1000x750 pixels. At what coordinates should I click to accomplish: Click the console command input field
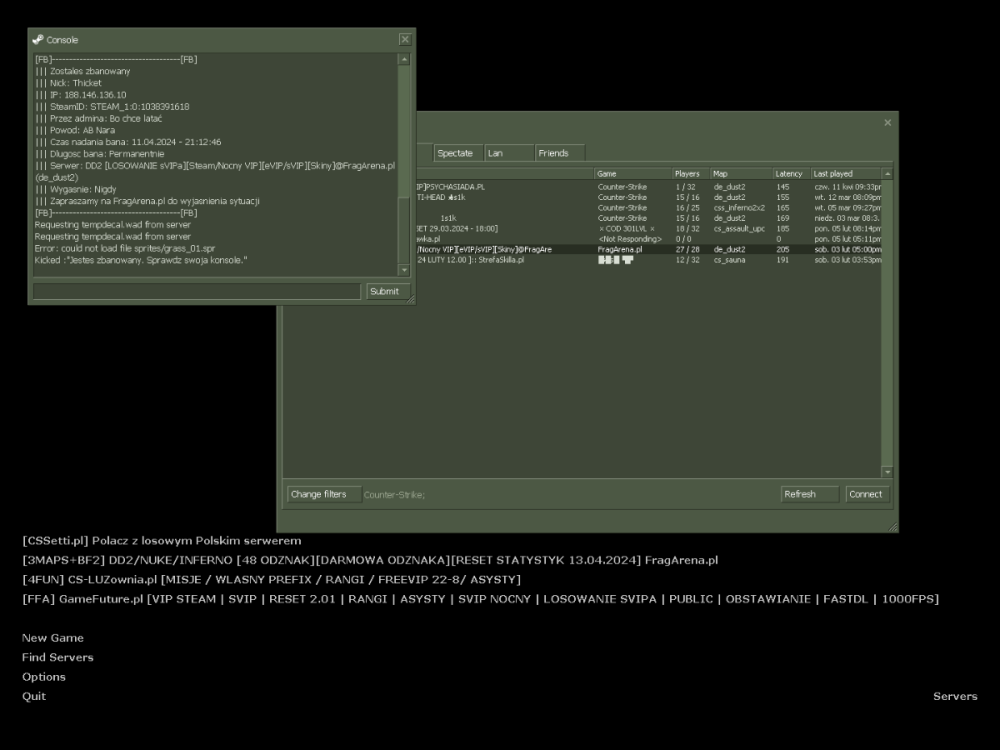tap(196, 291)
